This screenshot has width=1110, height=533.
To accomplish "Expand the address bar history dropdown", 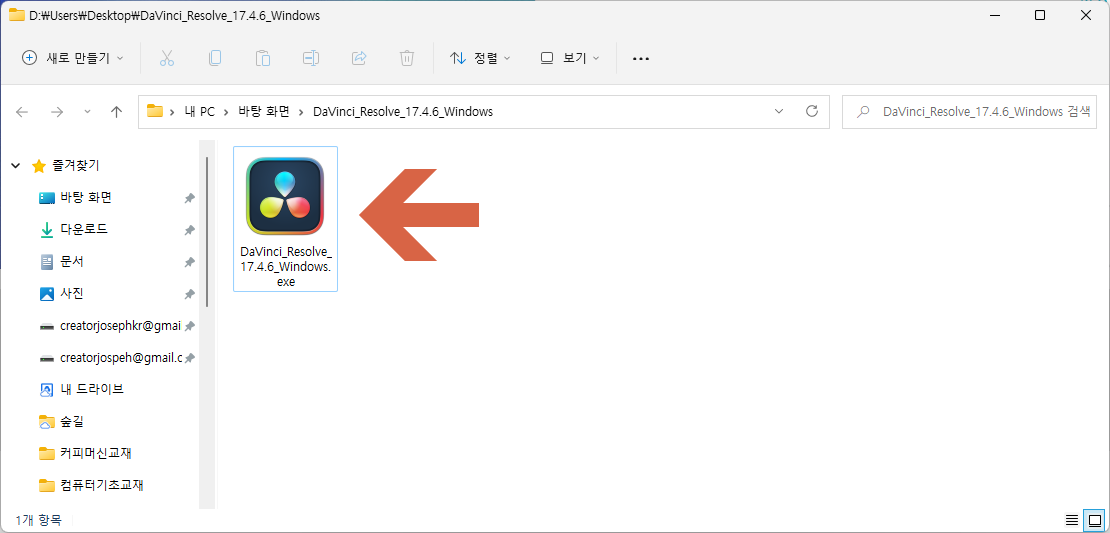I will click(x=779, y=112).
